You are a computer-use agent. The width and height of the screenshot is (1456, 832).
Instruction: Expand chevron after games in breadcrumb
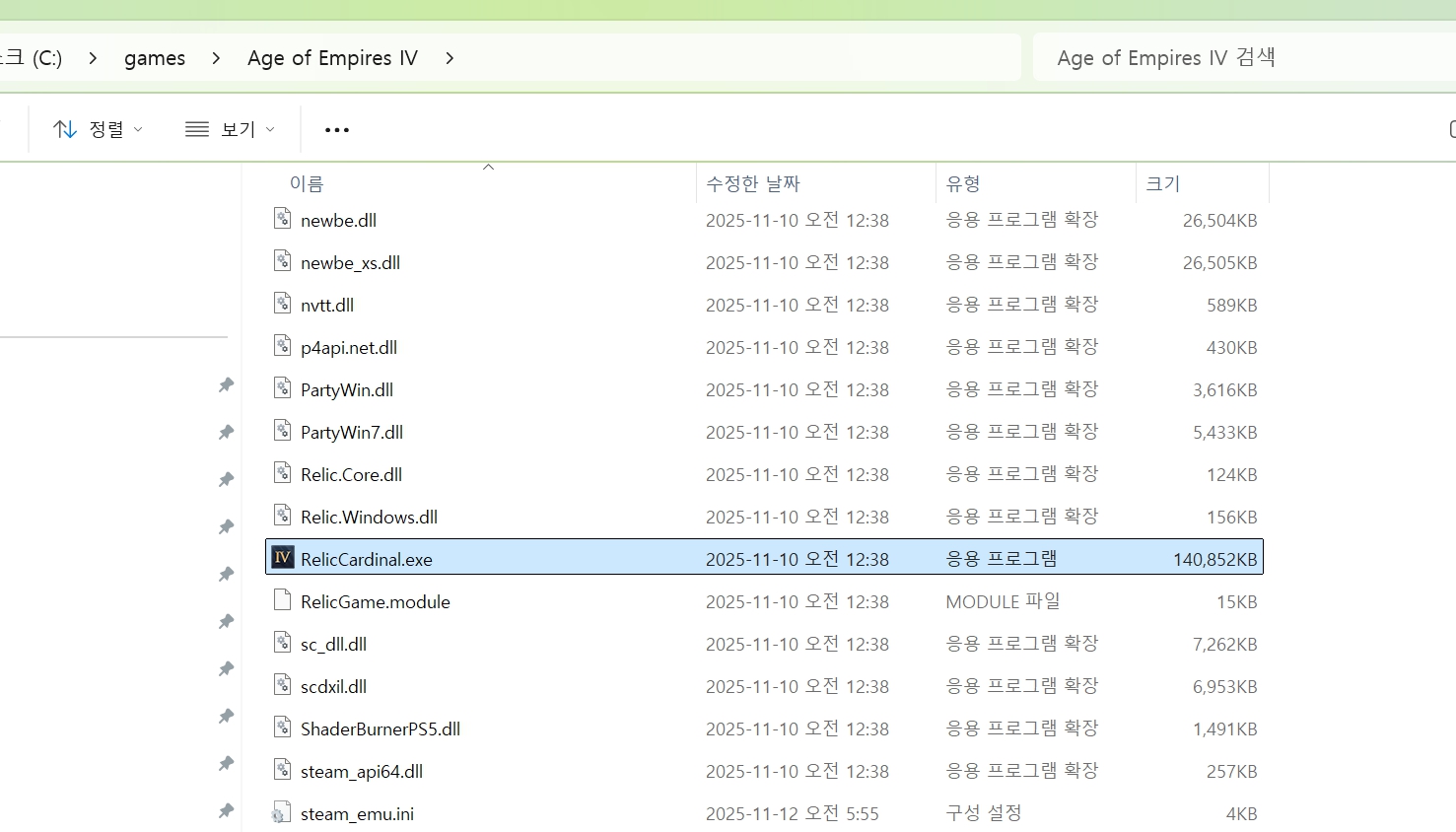[216, 58]
